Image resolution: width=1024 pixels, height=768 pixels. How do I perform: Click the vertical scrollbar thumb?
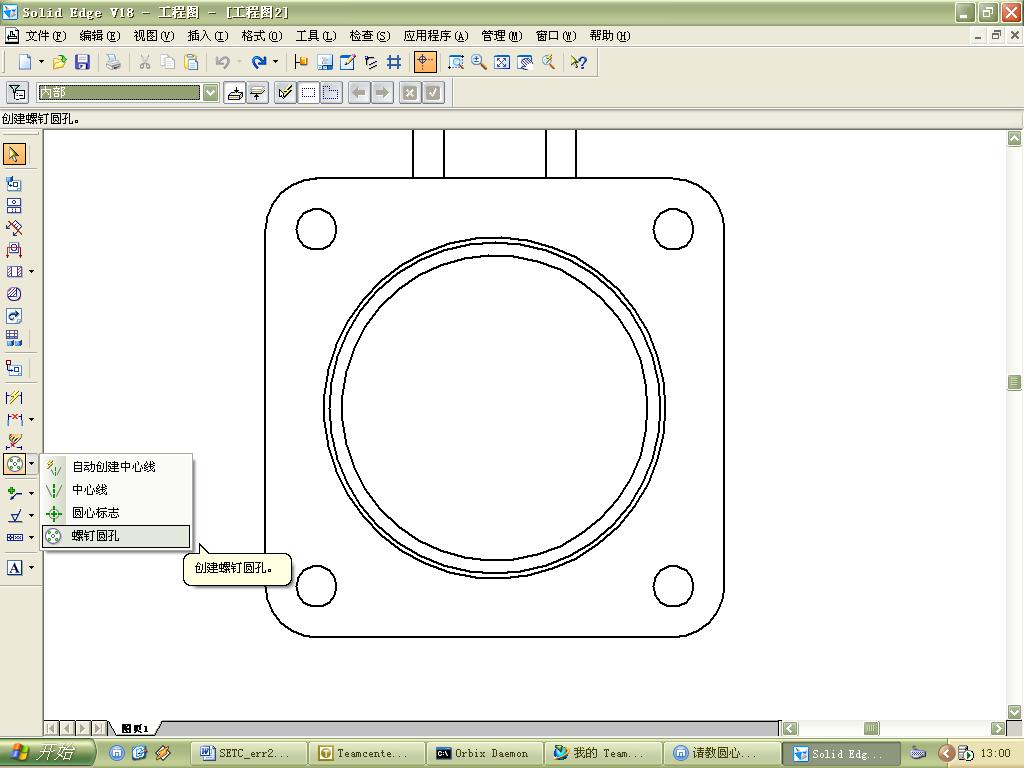[x=1014, y=383]
